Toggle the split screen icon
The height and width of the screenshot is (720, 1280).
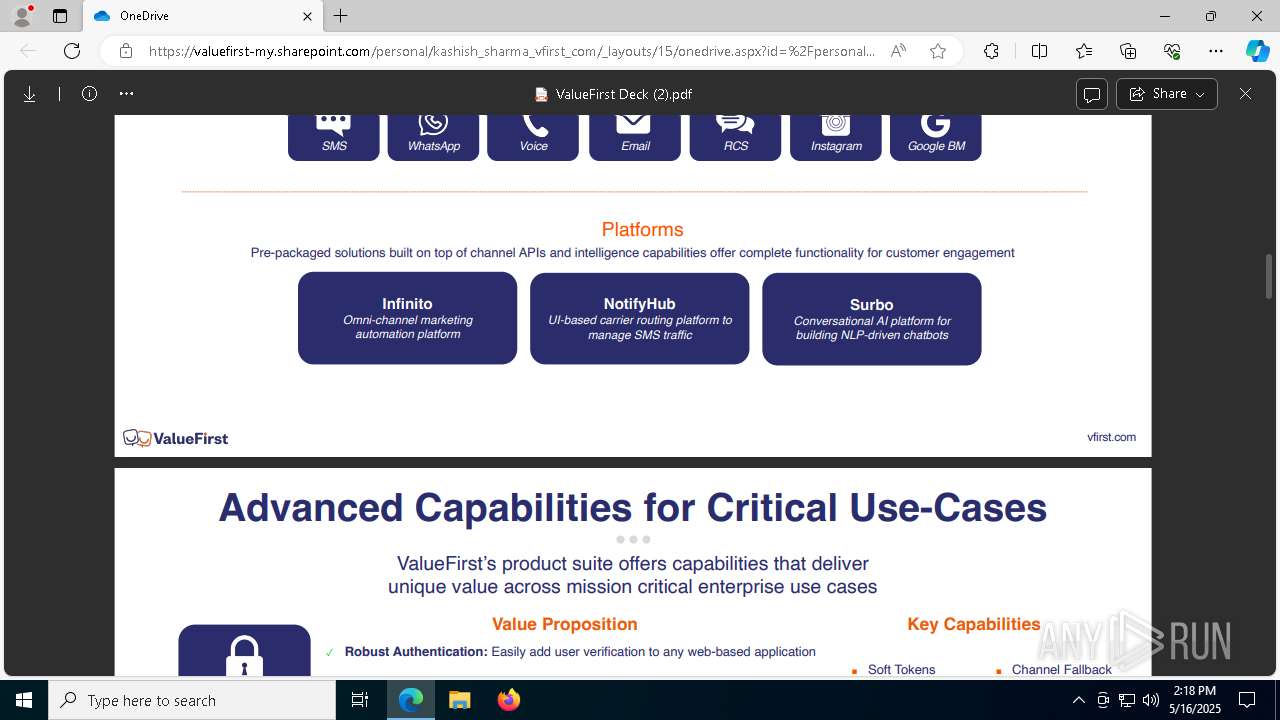(x=1039, y=51)
